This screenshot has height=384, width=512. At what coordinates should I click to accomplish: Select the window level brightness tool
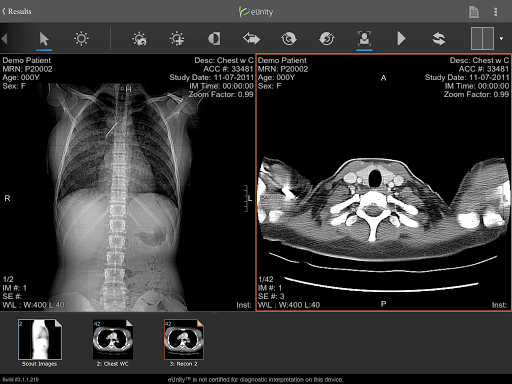point(81,39)
